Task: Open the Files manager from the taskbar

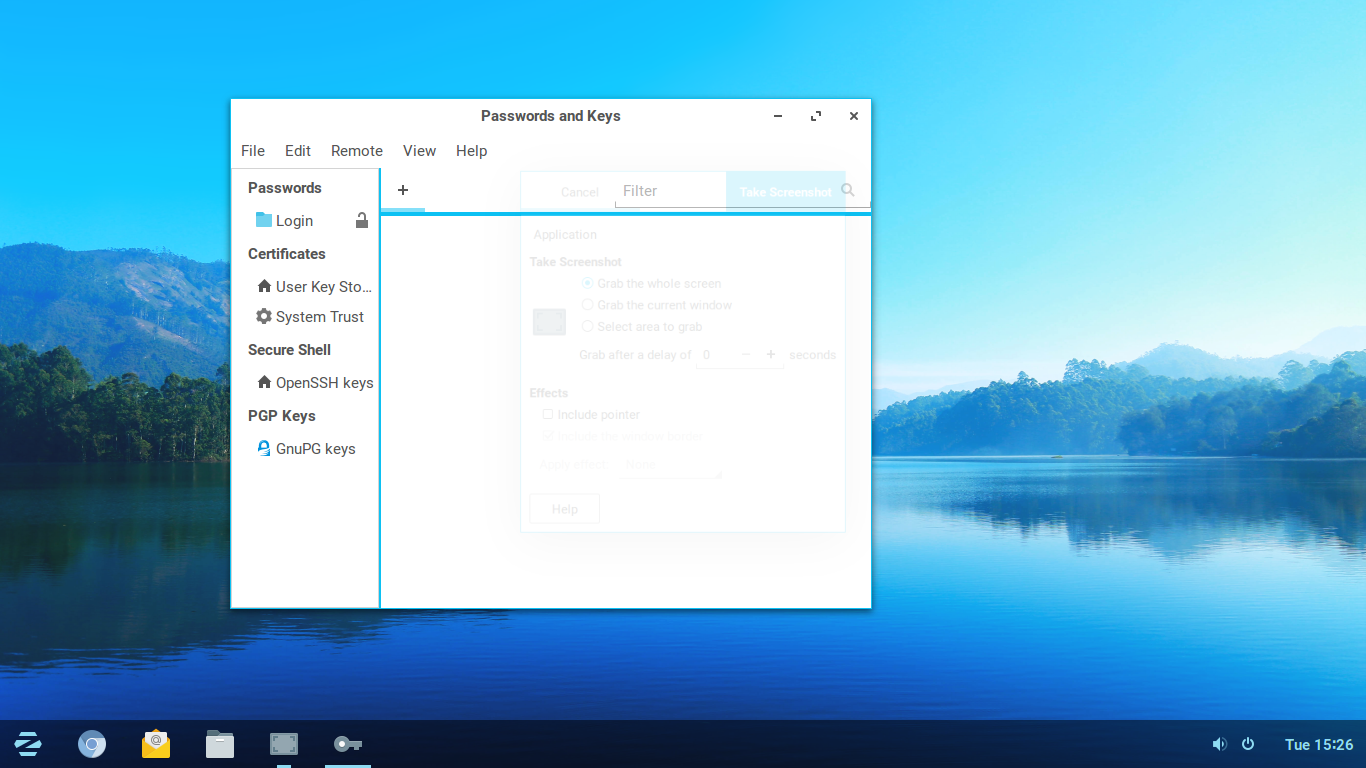Action: tap(220, 744)
